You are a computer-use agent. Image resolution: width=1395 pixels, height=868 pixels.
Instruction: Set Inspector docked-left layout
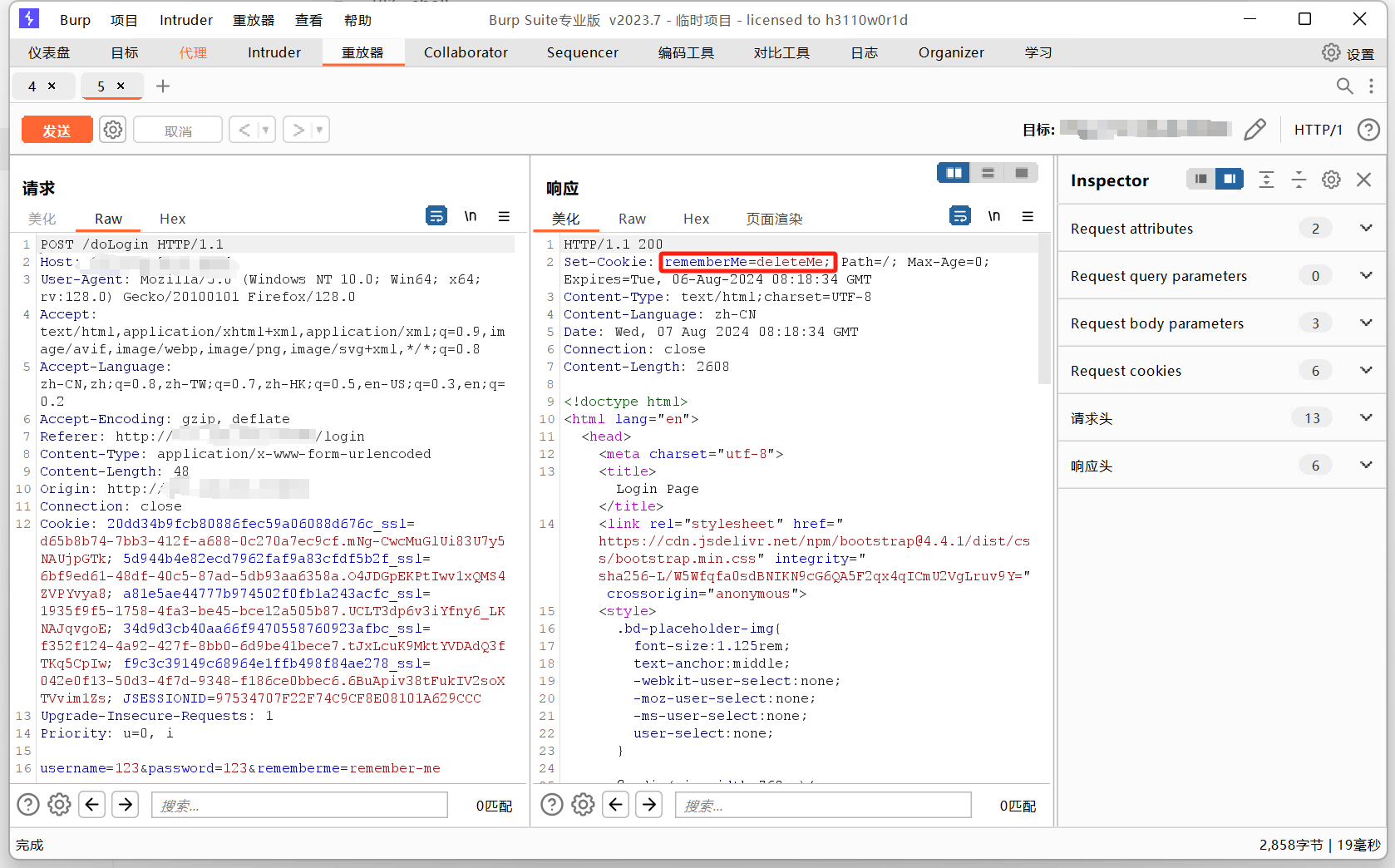pos(1200,179)
